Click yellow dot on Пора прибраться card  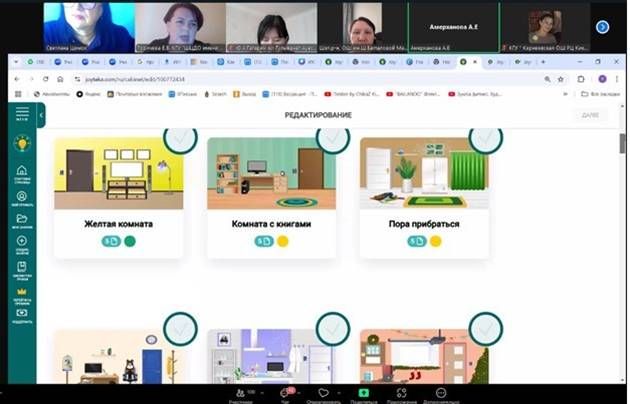(436, 241)
